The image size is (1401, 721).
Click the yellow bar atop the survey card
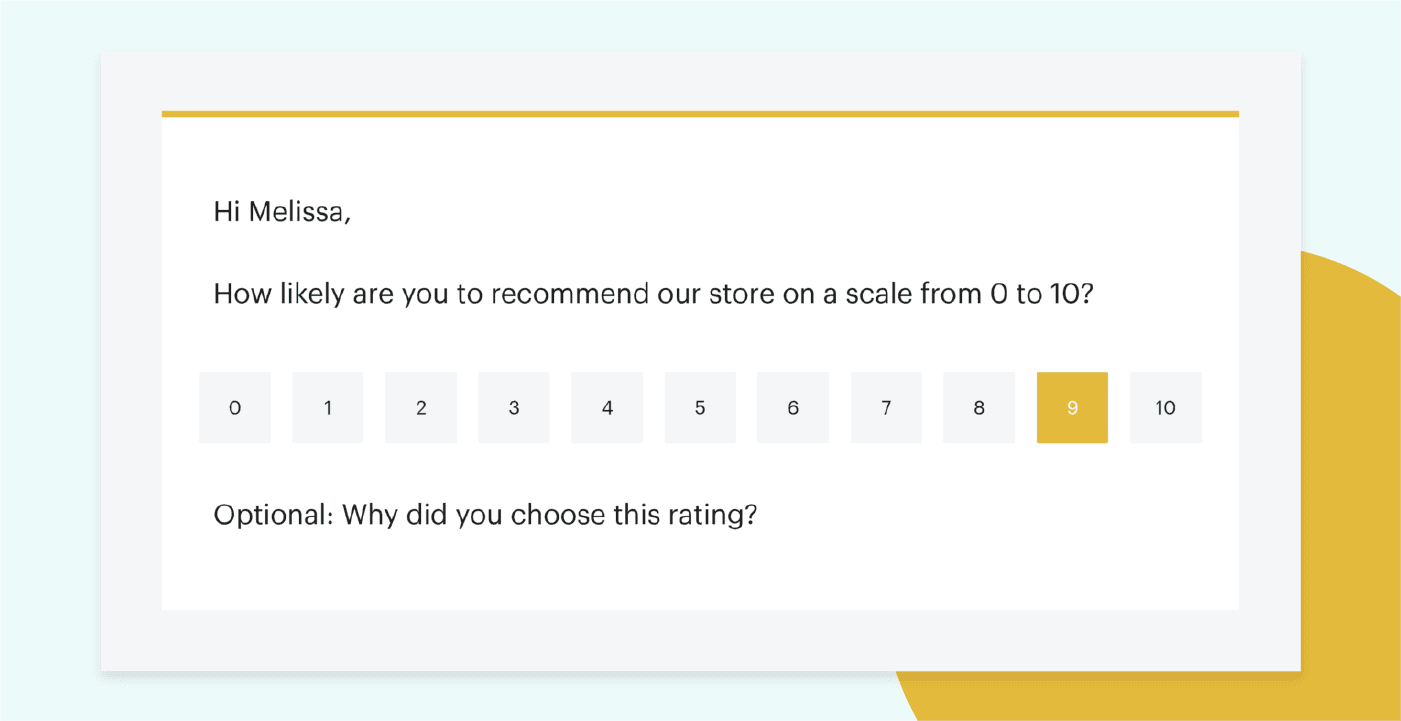(700, 113)
